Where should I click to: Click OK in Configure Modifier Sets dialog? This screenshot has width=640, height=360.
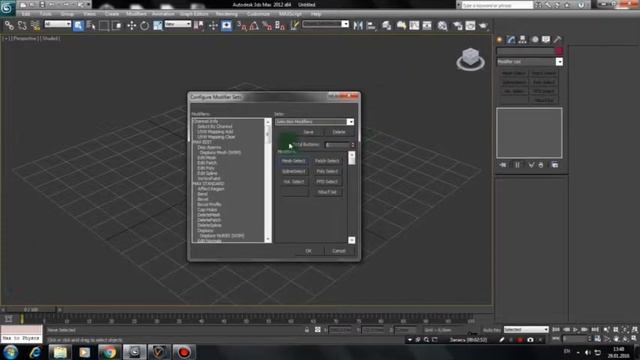click(x=309, y=251)
